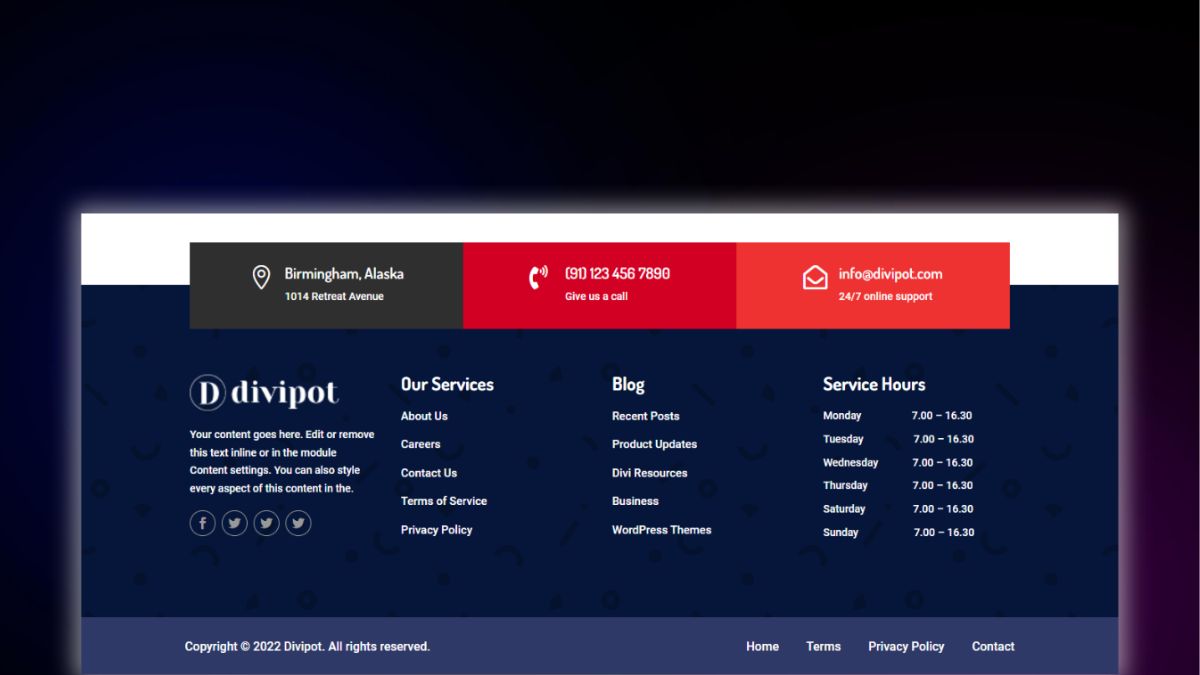This screenshot has height=675, width=1200.
Task: Open Privacy Policy in bottom footer menu
Action: [906, 646]
